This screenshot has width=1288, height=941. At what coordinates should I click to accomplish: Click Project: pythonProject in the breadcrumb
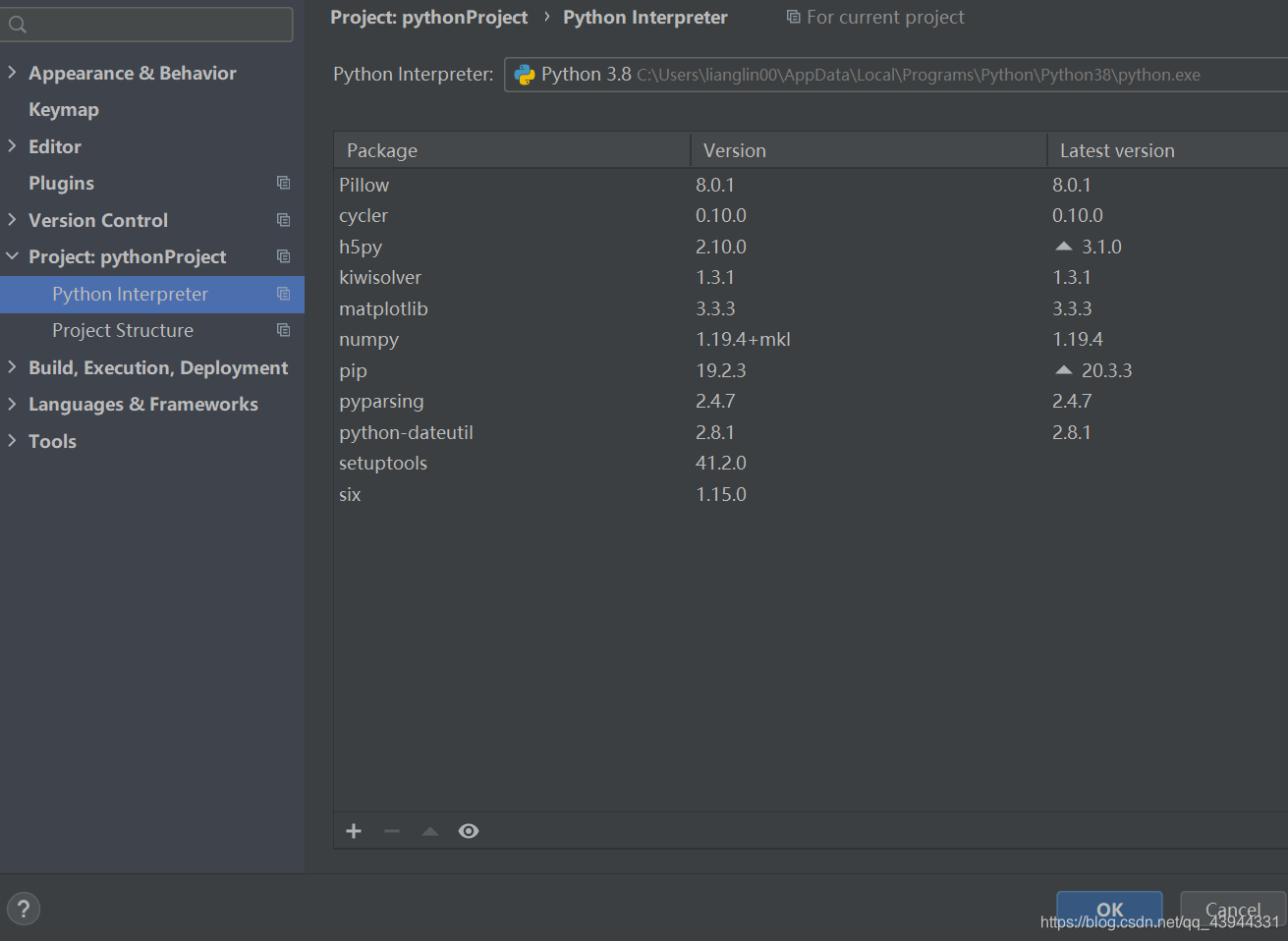pyautogui.click(x=428, y=17)
